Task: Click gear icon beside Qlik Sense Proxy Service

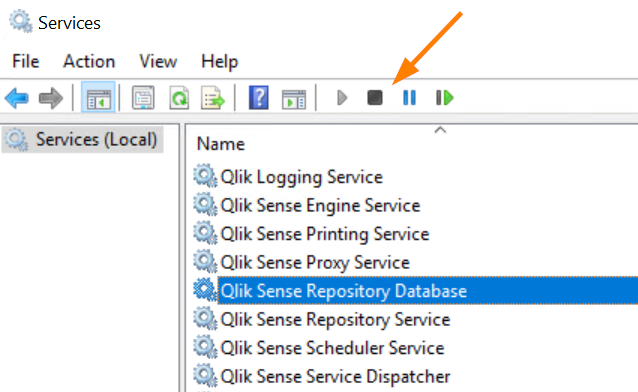Action: click(x=205, y=261)
